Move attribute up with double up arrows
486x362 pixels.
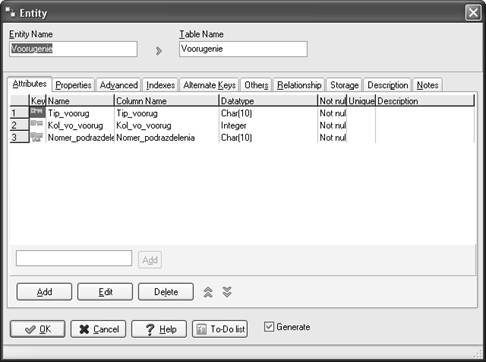[208, 292]
